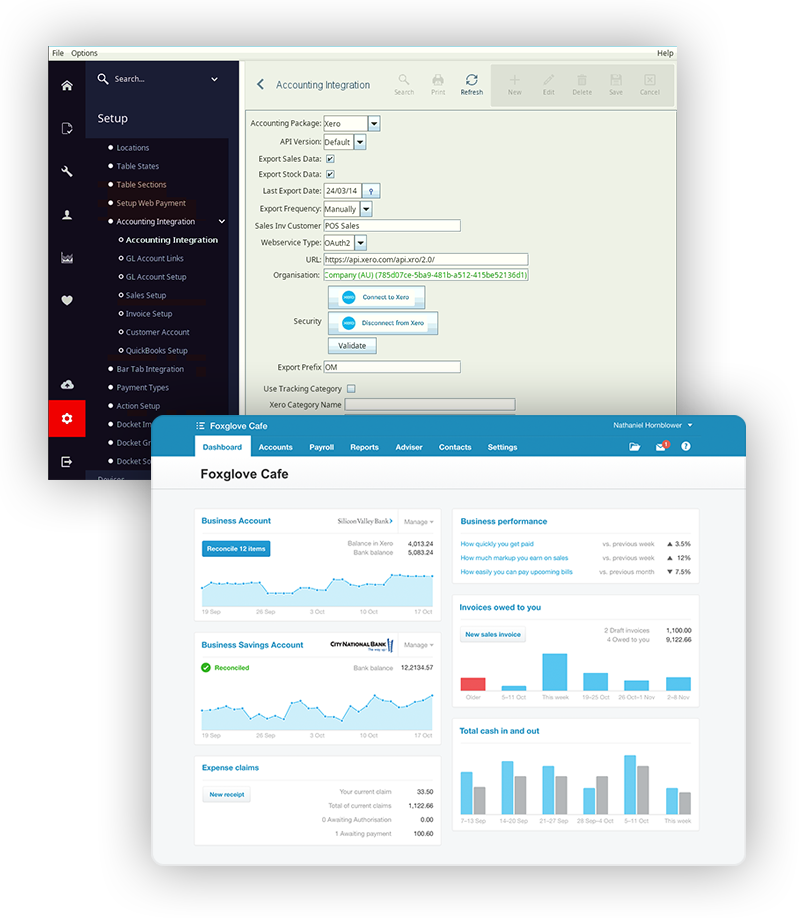Switch to the Payroll tab in Xero
This screenshot has width=800, height=918.
pyautogui.click(x=321, y=447)
